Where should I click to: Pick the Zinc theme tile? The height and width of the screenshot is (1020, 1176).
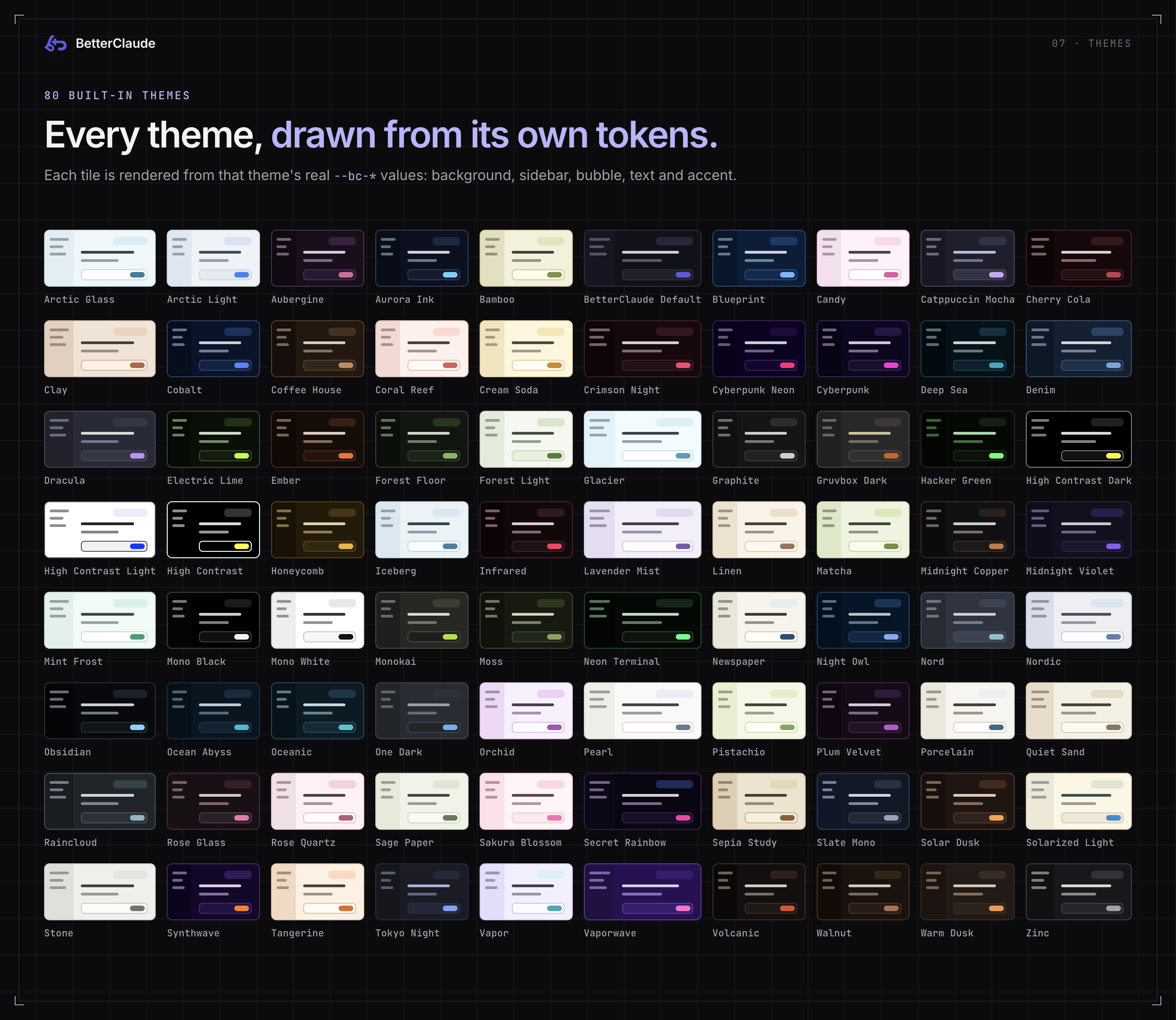pos(1079,891)
